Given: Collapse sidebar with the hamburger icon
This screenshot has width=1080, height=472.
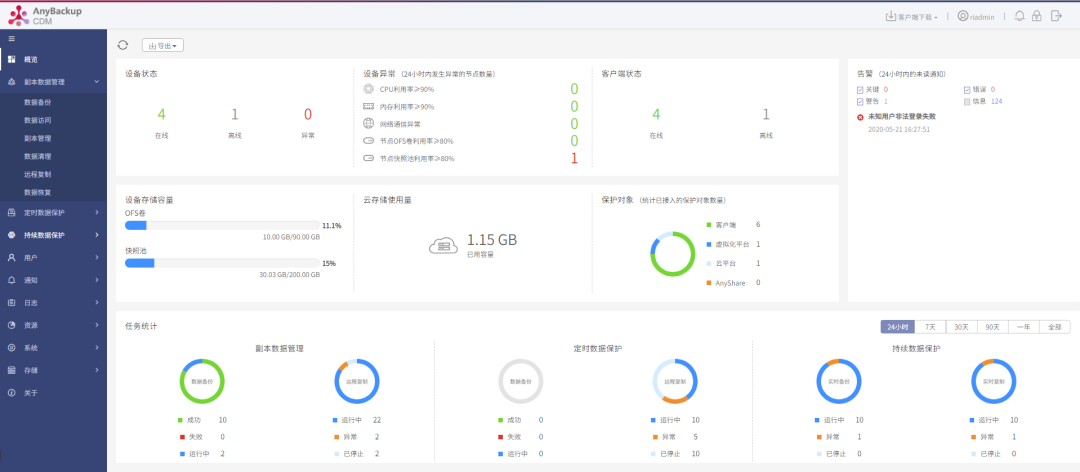Looking at the screenshot, I should 12,38.
